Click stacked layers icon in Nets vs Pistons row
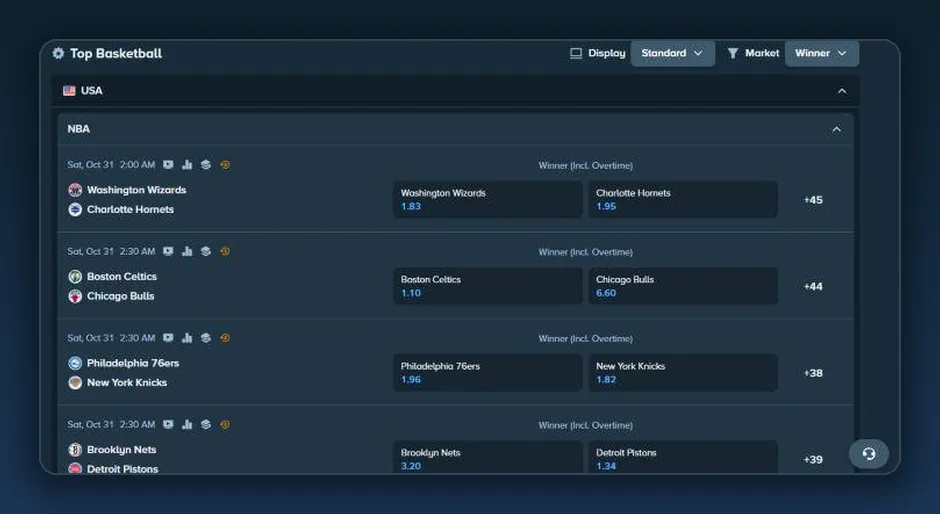This screenshot has height=514, width=940. (x=206, y=424)
